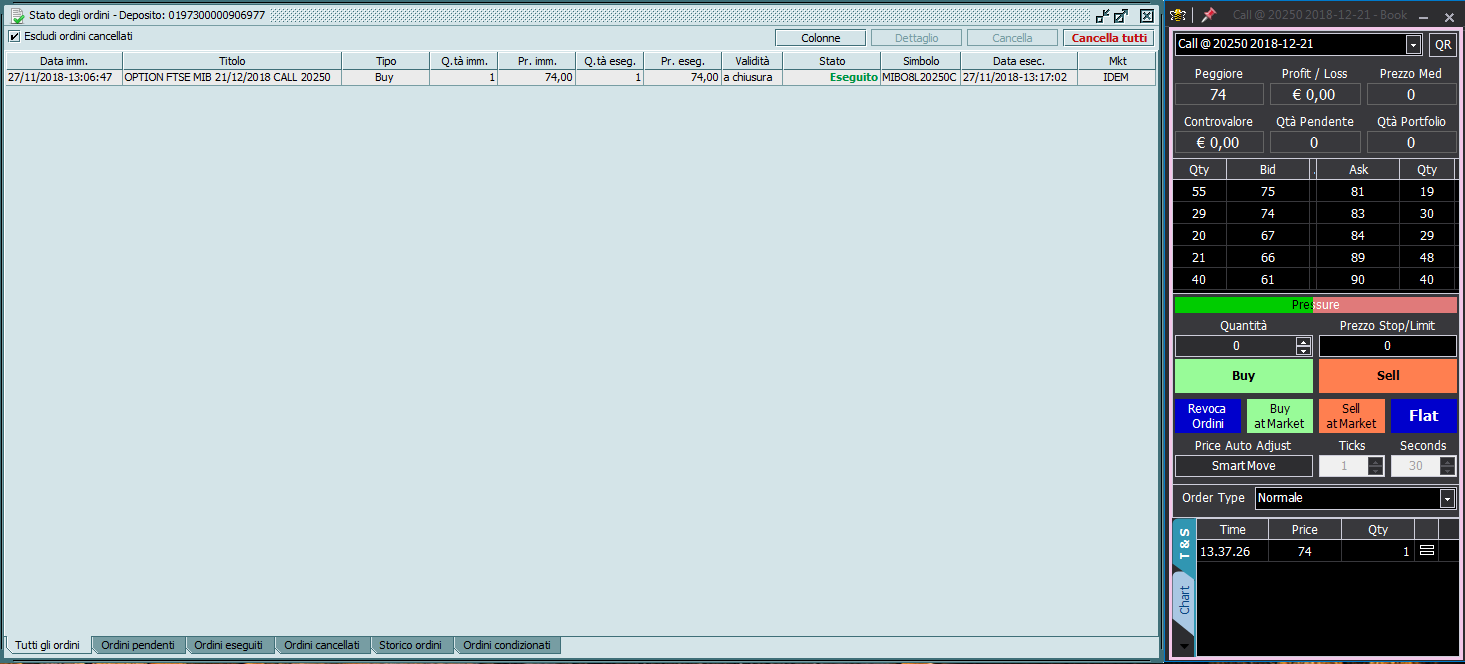Click the Cancella tutti button
The width and height of the screenshot is (1465, 664).
click(1109, 38)
